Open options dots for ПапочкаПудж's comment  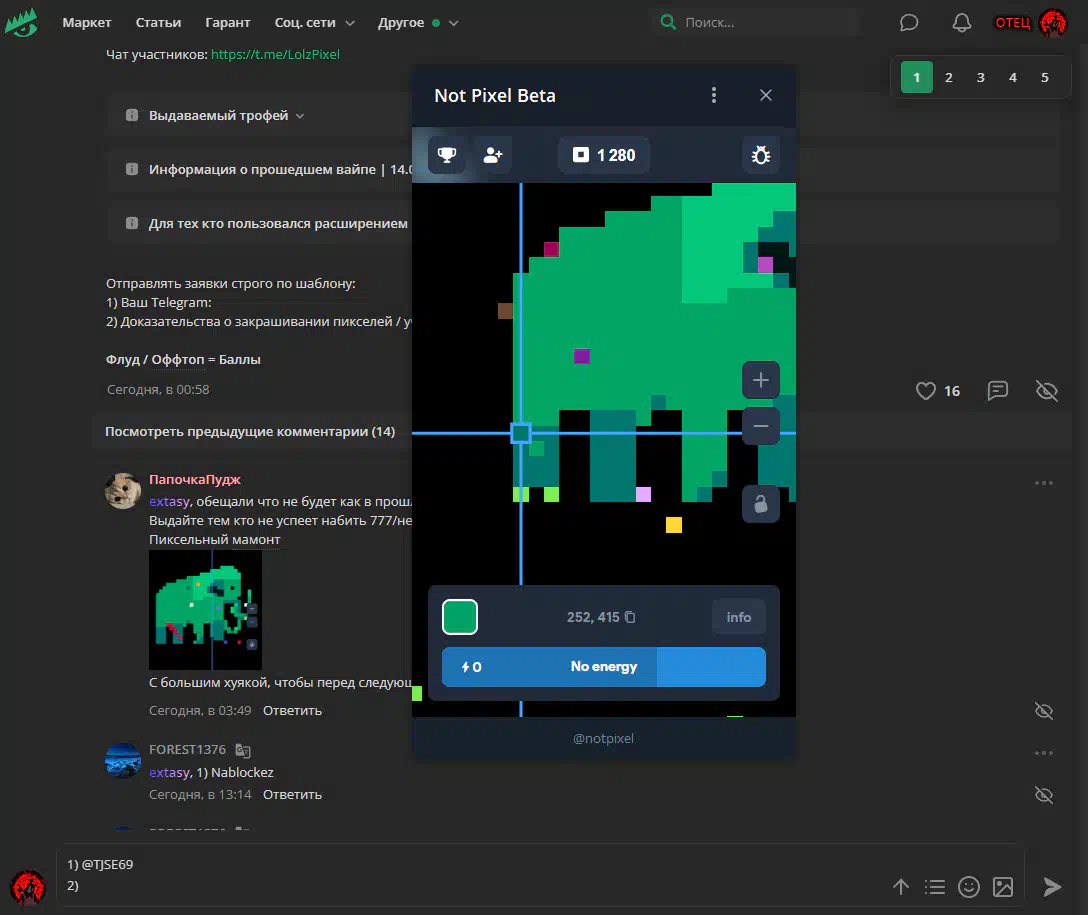[1044, 483]
